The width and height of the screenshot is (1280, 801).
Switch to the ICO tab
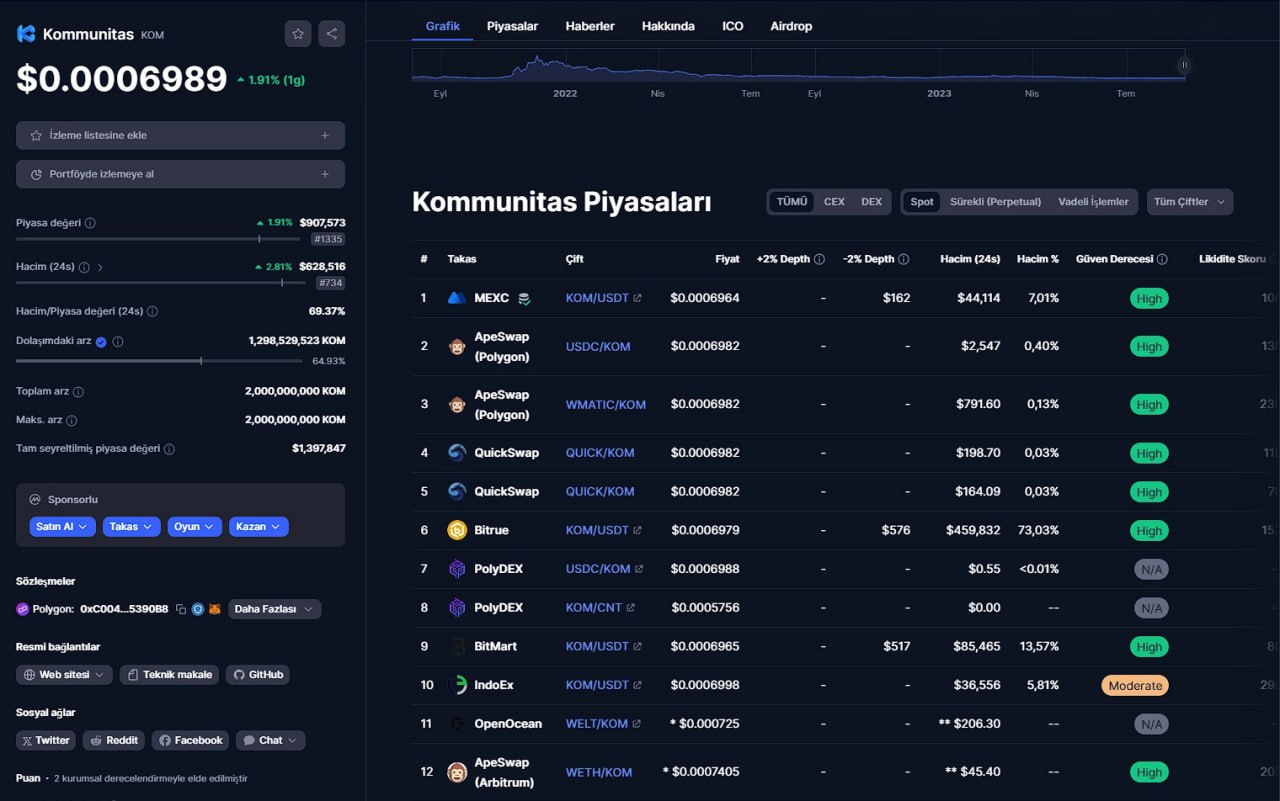(x=733, y=26)
